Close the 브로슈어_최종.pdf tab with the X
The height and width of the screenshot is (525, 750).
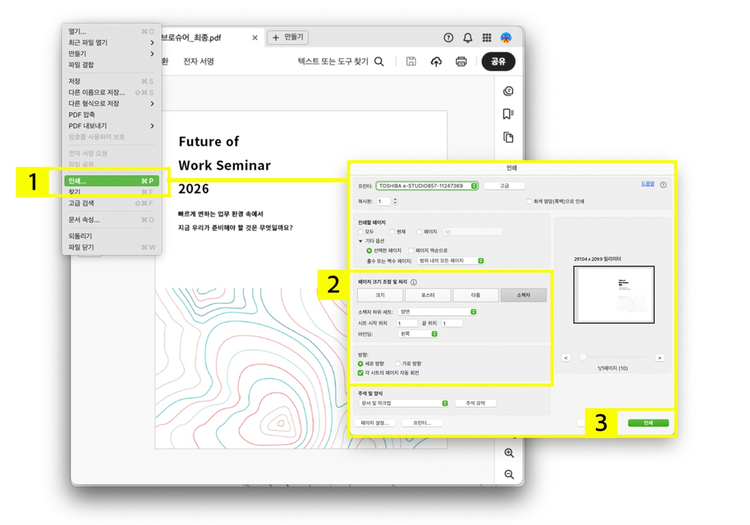255,38
